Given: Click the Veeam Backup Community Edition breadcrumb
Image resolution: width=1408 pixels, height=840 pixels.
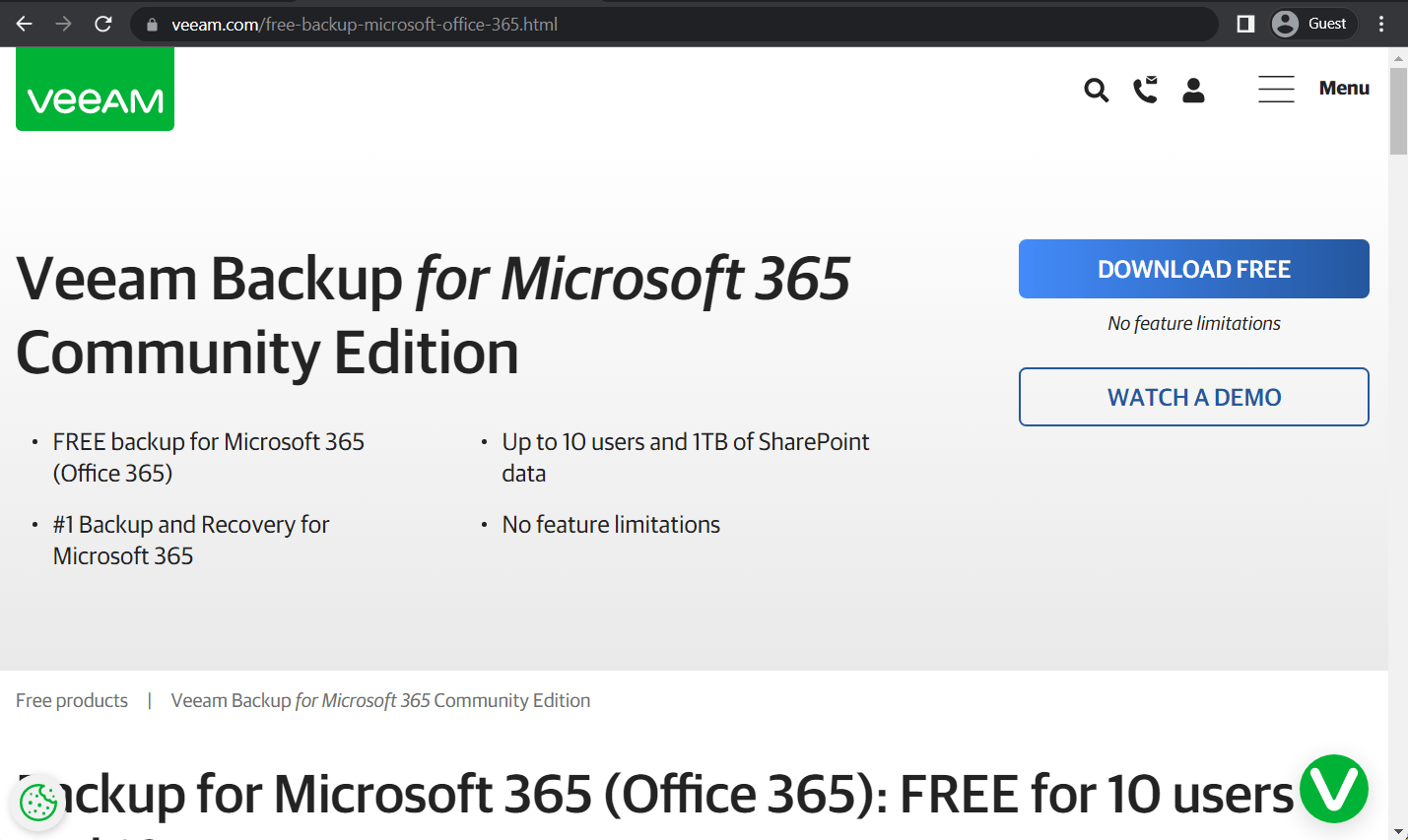Looking at the screenshot, I should coord(380,700).
